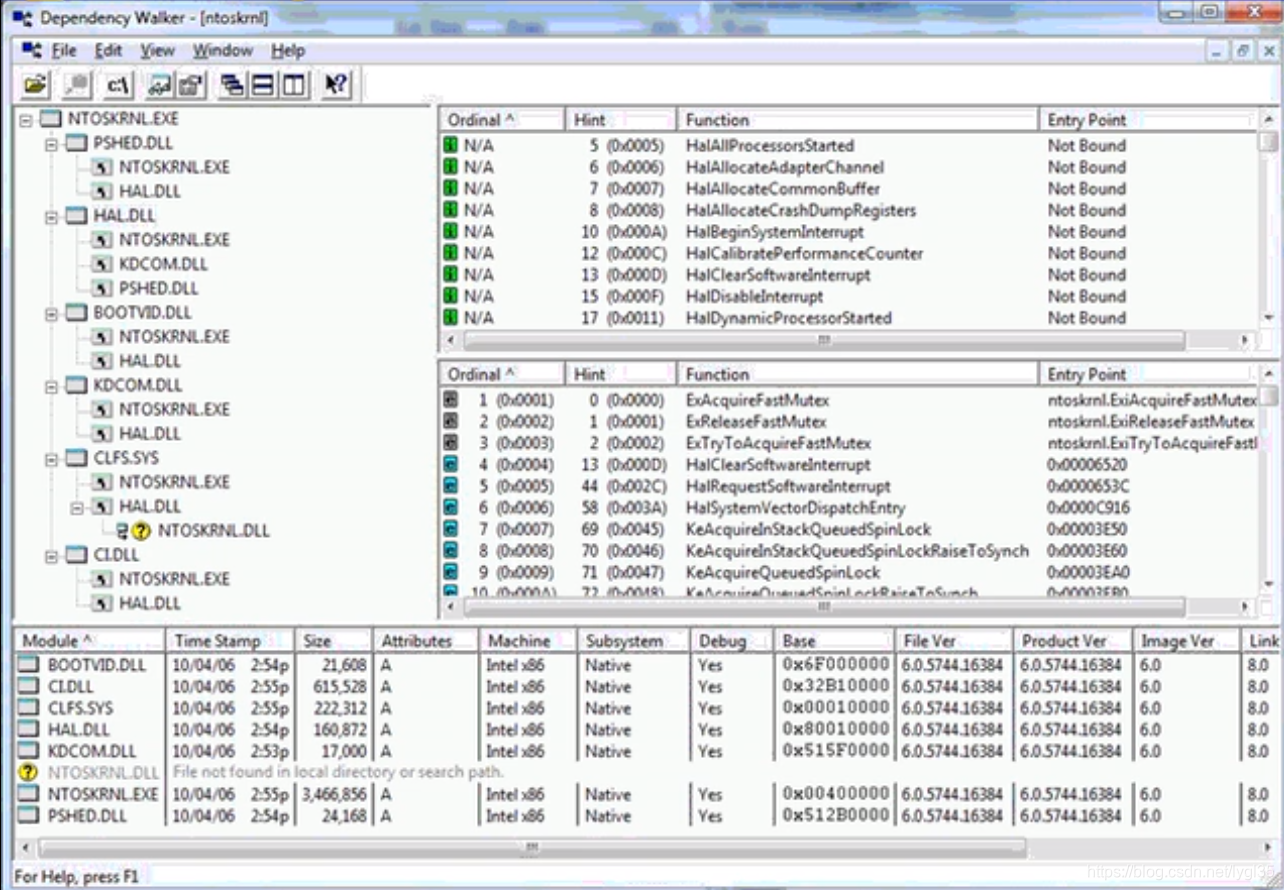Image resolution: width=1284 pixels, height=890 pixels.
Task: Sort exports list by Entry Point column header
Action: point(1149,374)
